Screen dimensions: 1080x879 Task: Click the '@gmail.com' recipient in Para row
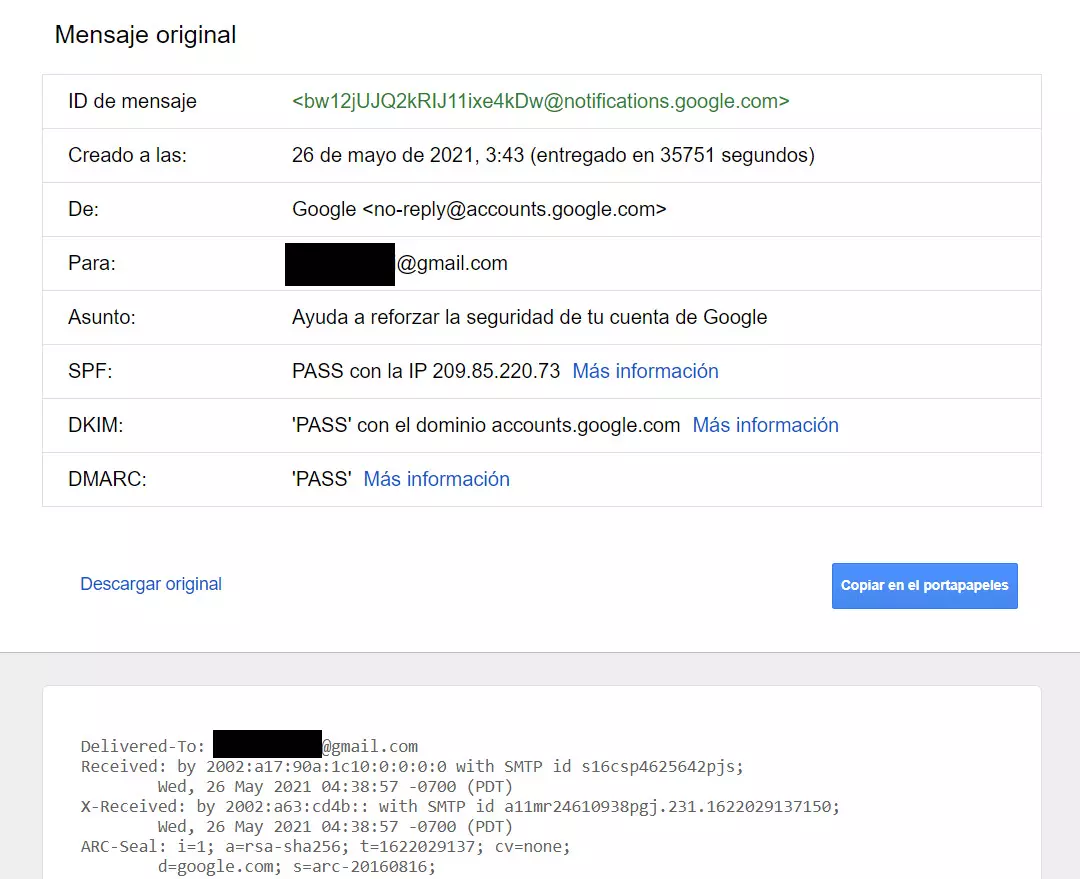click(452, 263)
